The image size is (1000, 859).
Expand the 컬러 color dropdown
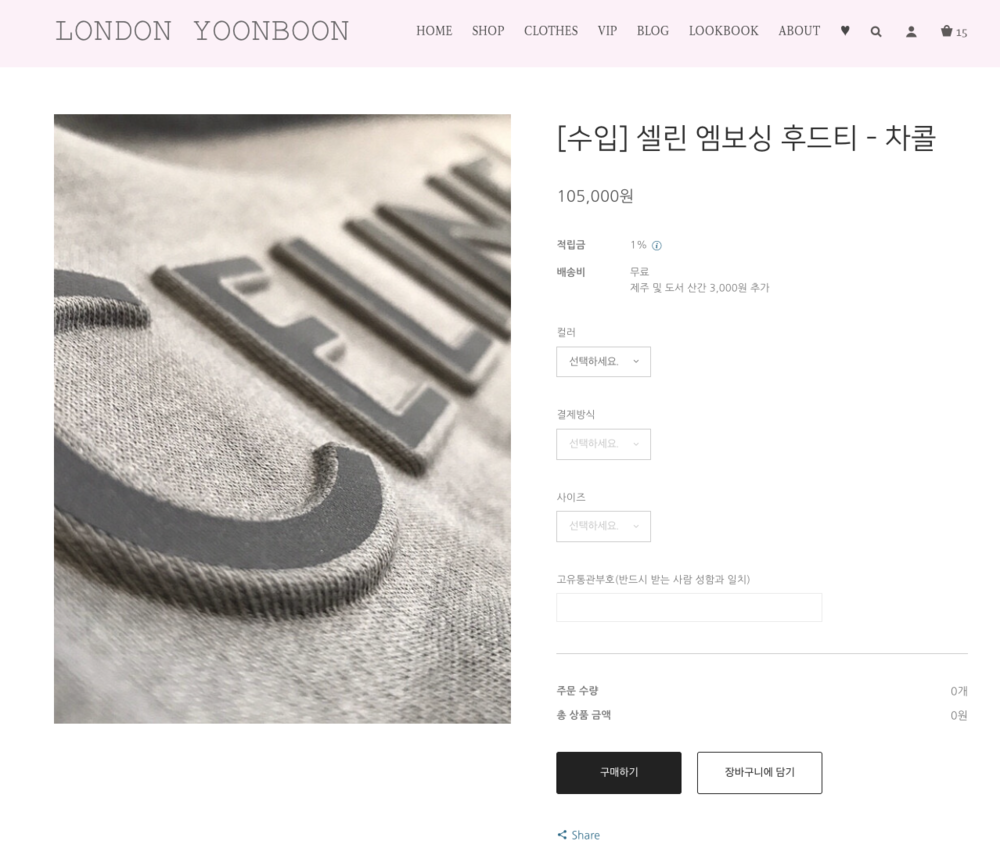(603, 362)
